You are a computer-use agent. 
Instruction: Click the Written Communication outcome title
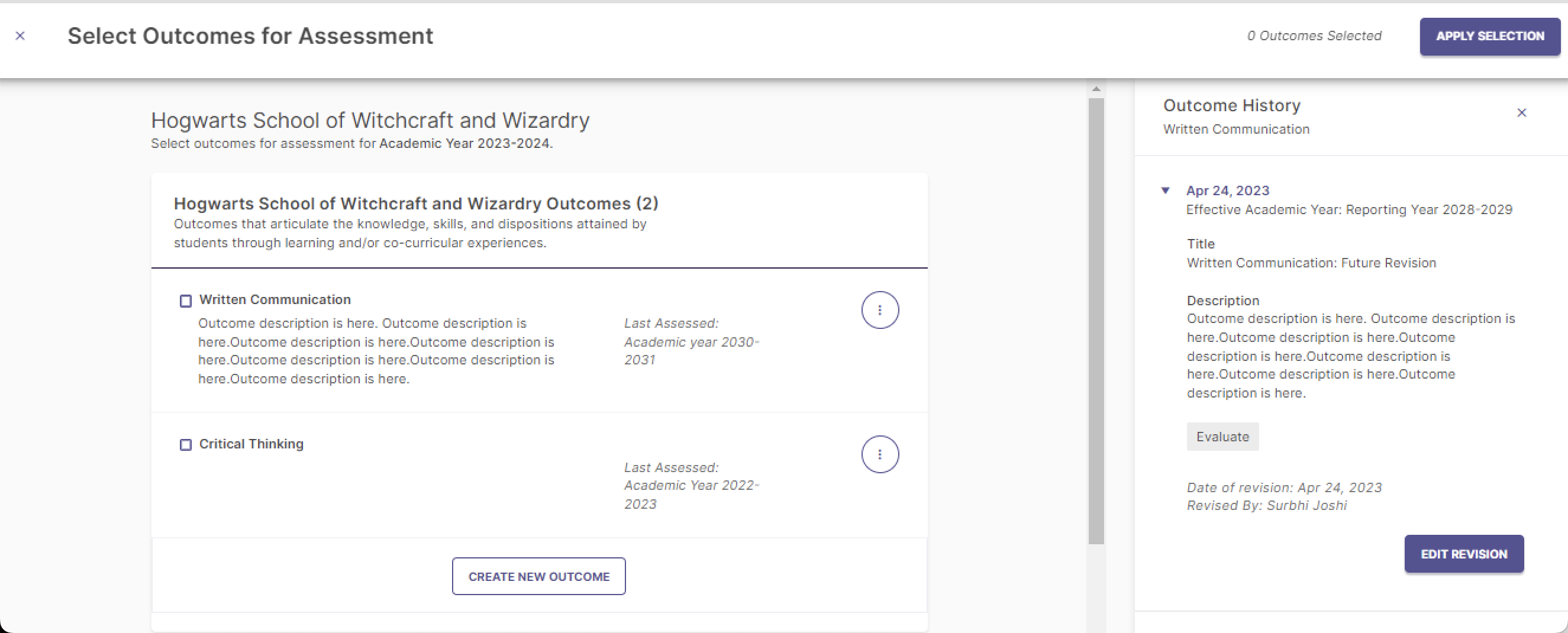coord(275,300)
